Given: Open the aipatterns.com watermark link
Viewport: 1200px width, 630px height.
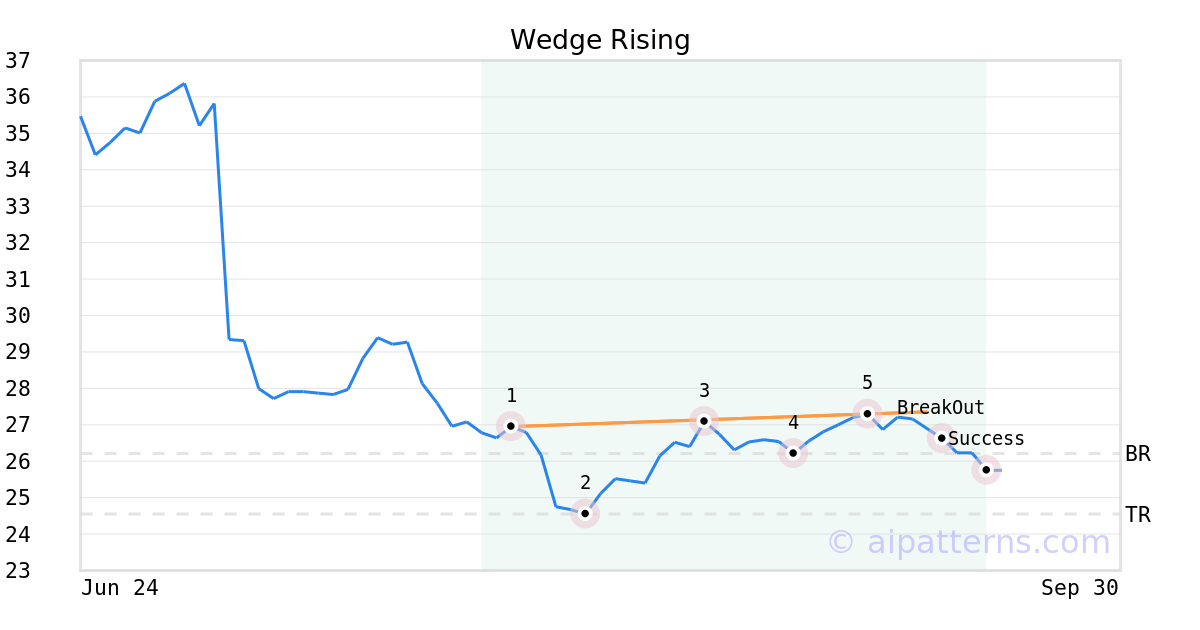Looking at the screenshot, I should (x=968, y=542).
